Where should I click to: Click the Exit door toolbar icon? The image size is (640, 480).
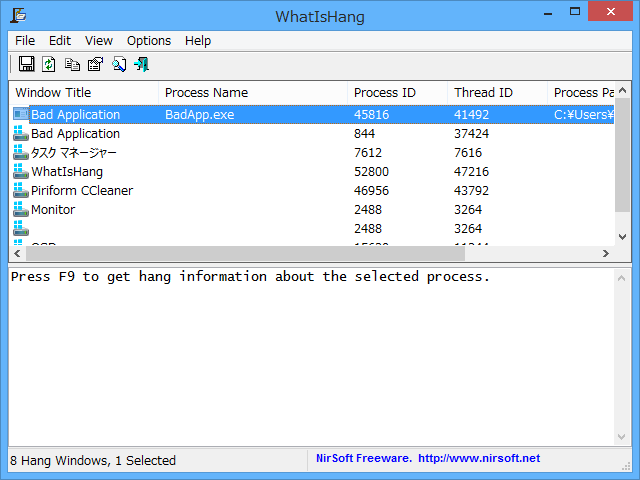click(x=142, y=64)
